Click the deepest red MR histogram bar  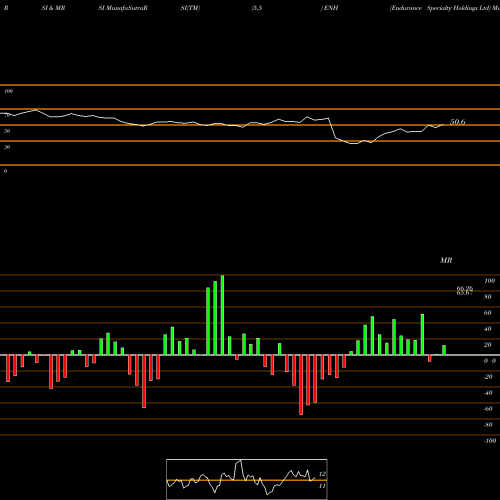301,385
